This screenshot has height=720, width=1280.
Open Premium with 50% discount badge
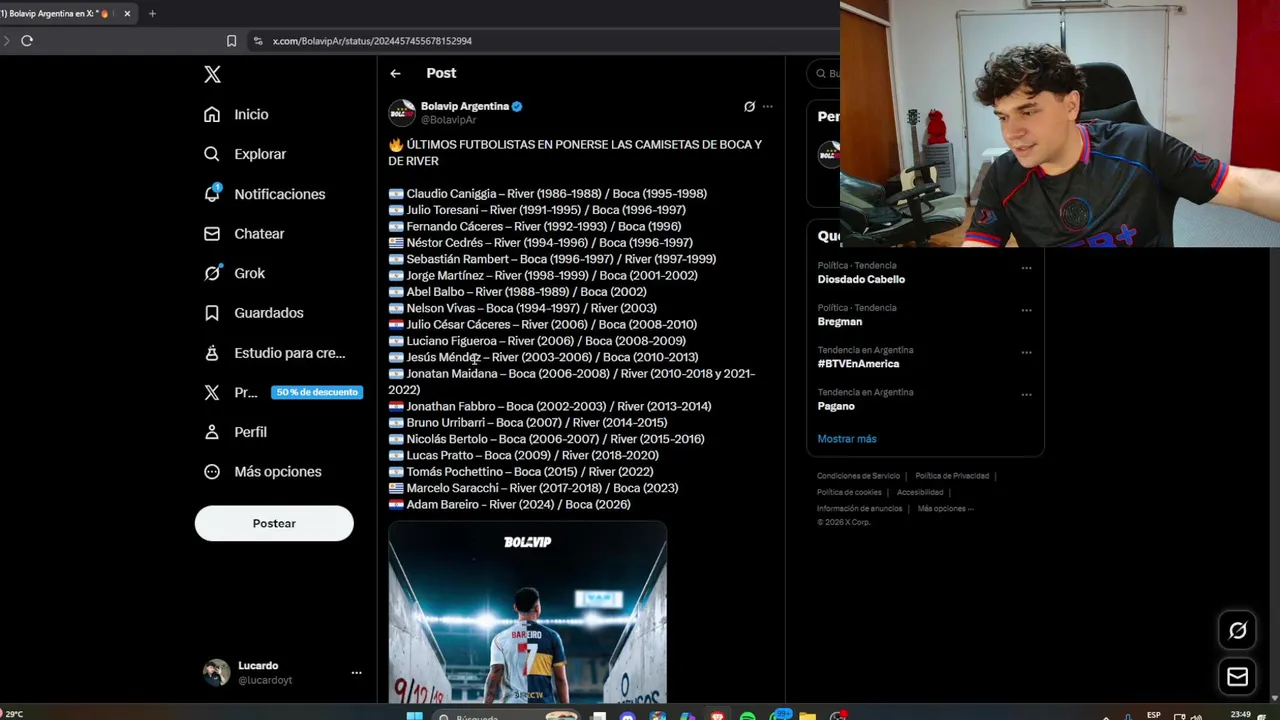(x=282, y=392)
